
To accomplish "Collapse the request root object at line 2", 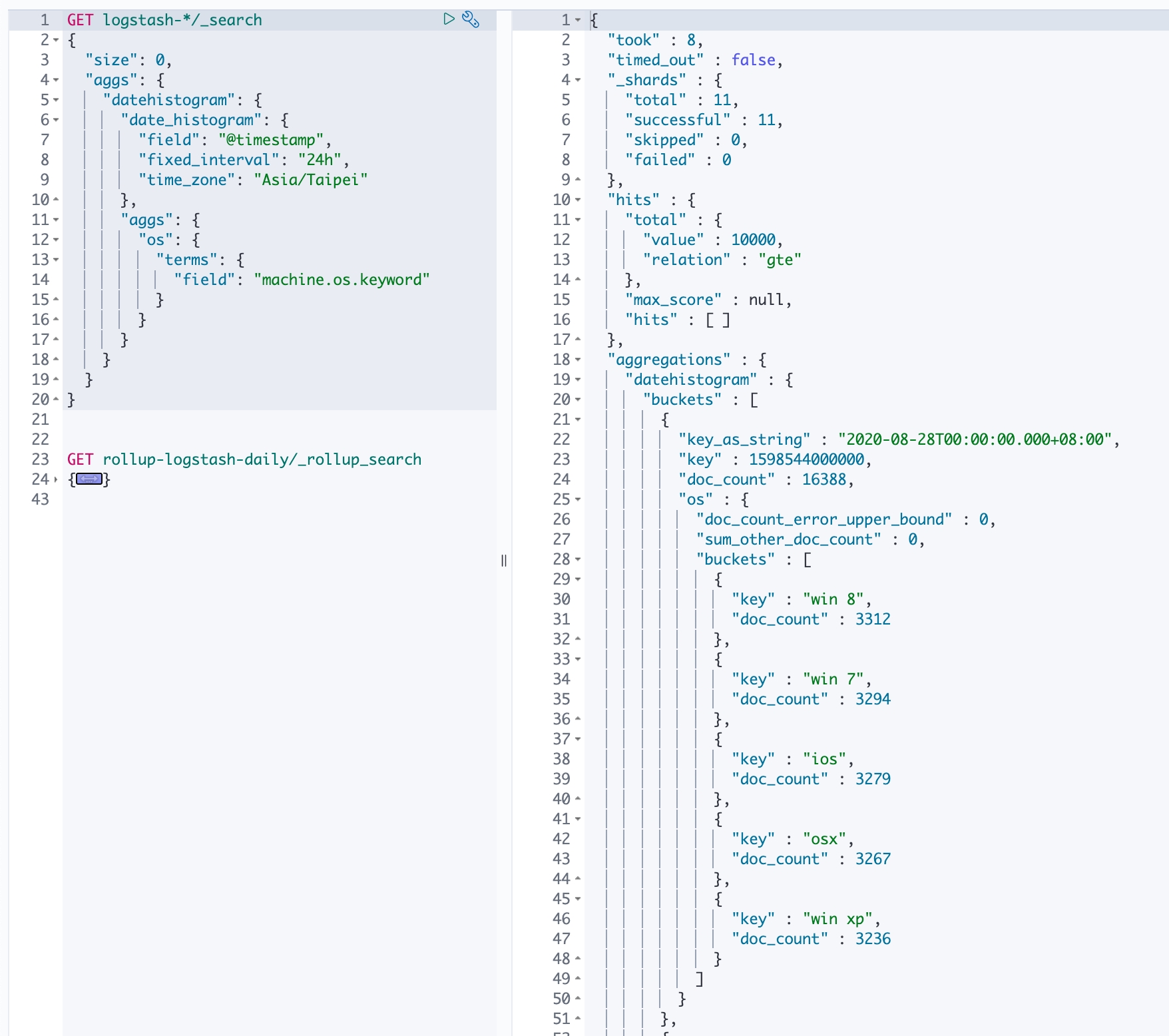I will [56, 40].
